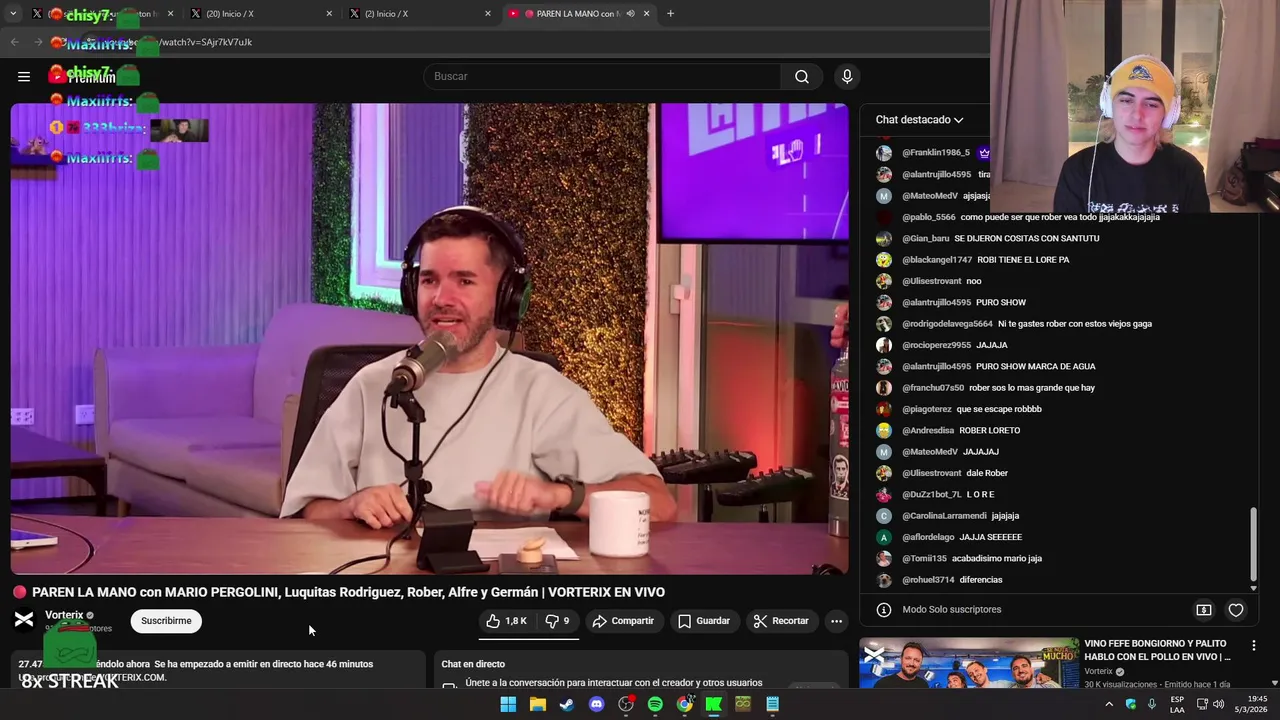Show hidden system tray icons
This screenshot has height=720, width=1280.
pyautogui.click(x=1109, y=704)
